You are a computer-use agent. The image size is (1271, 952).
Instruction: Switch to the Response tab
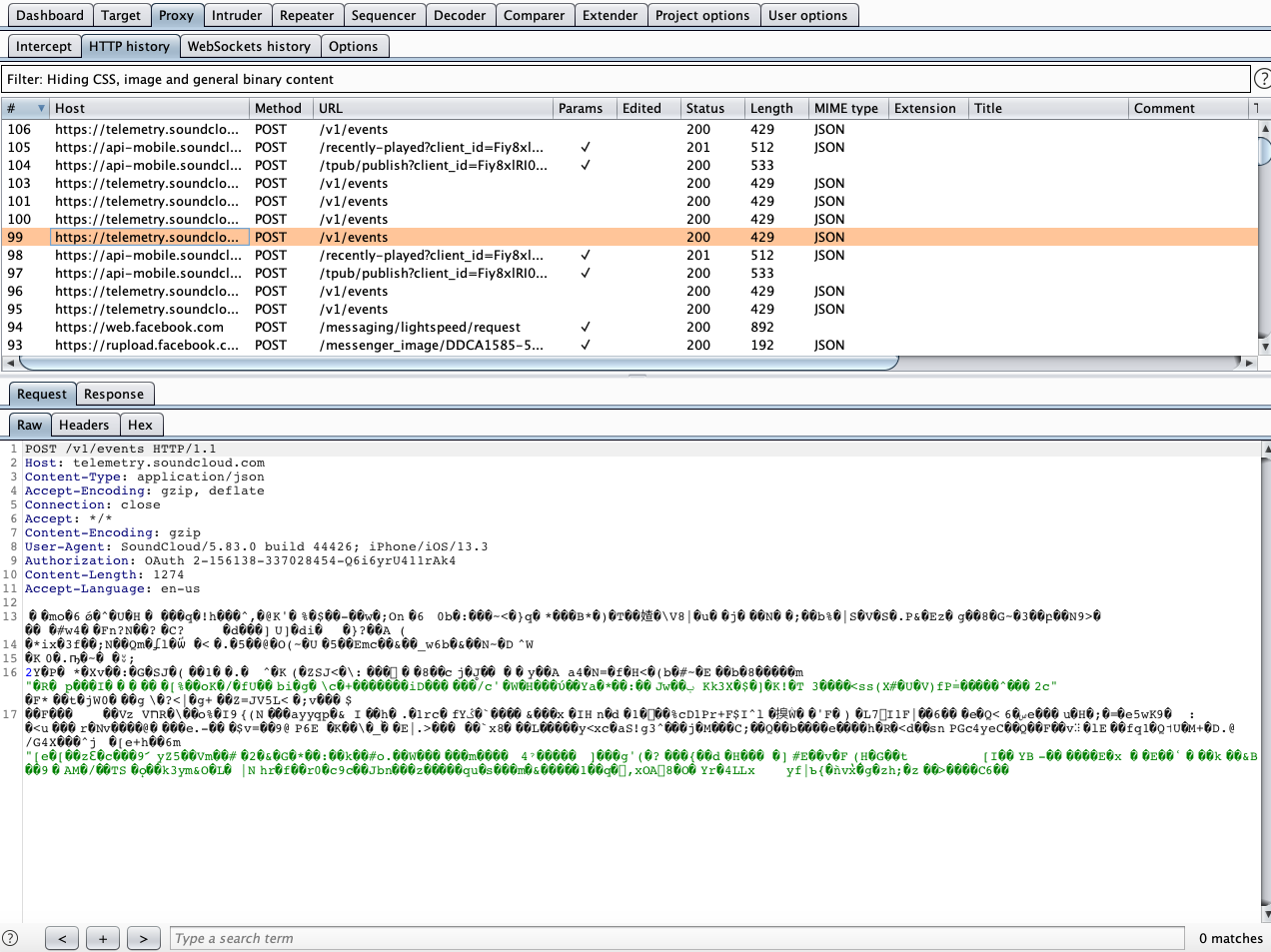(114, 394)
